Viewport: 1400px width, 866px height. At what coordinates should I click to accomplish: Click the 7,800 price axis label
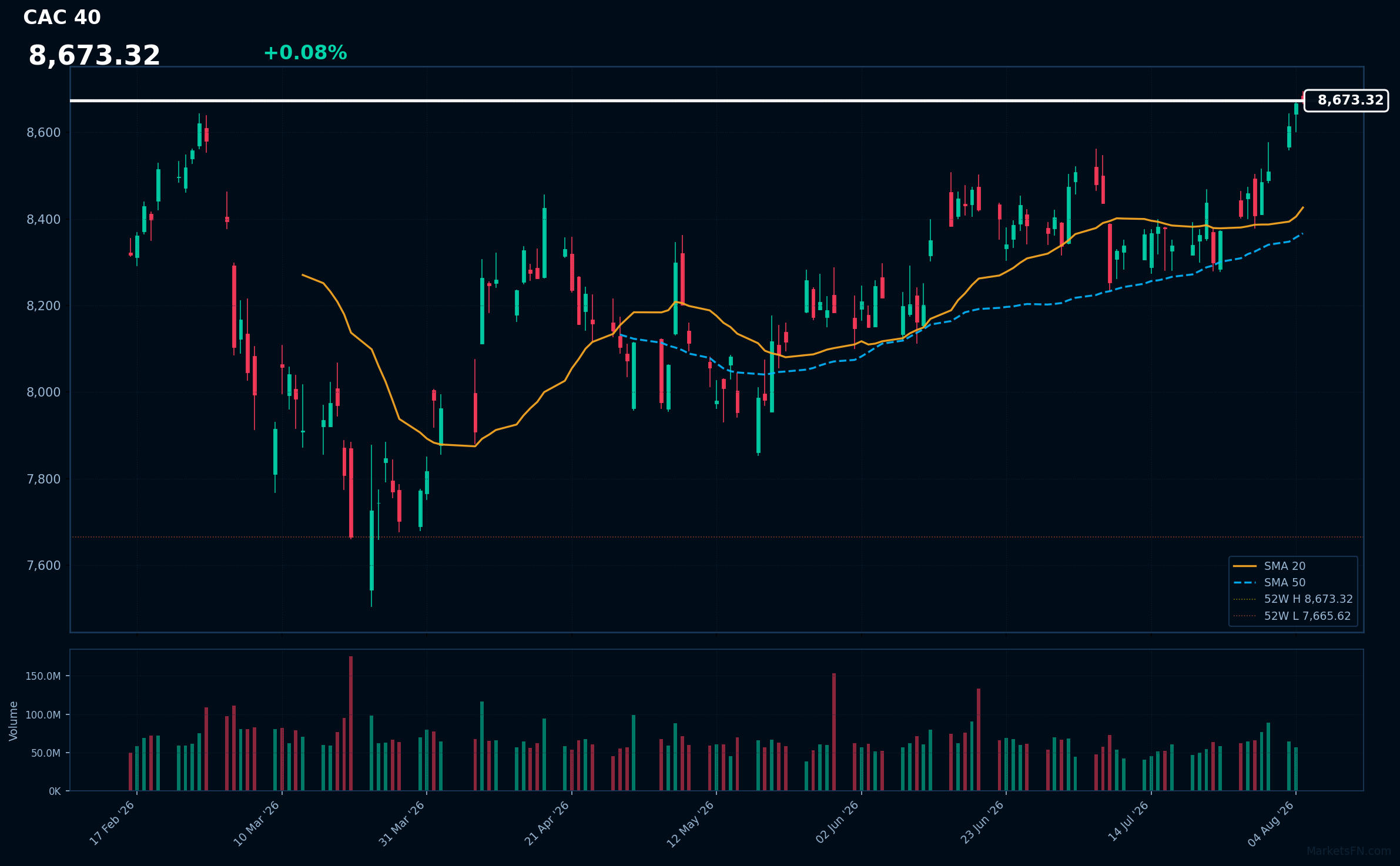point(43,479)
